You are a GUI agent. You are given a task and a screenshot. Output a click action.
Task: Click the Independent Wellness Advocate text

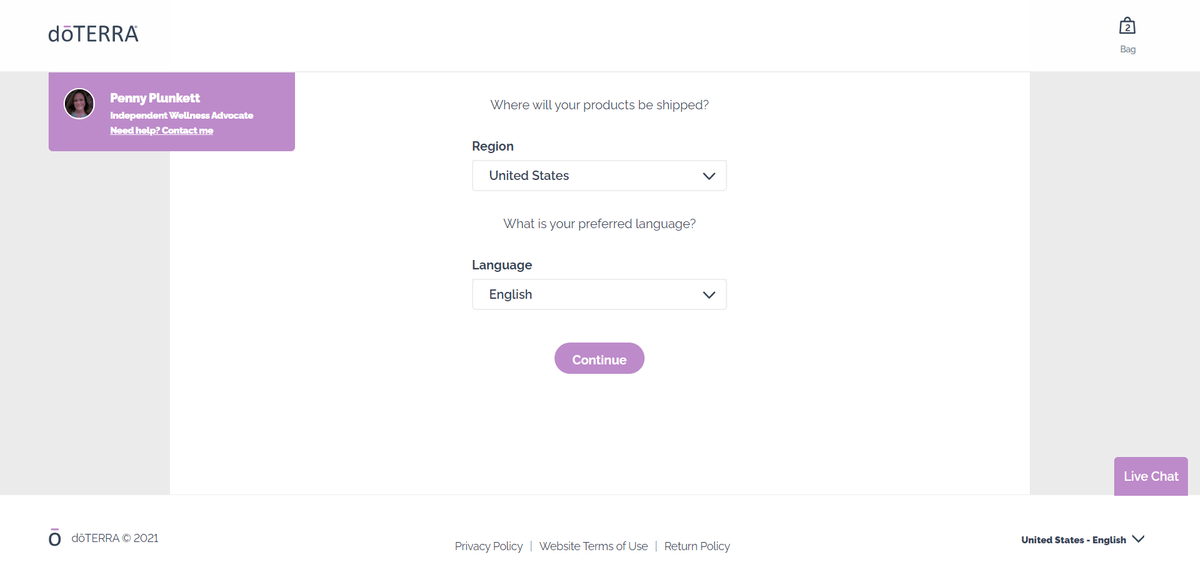pos(181,116)
